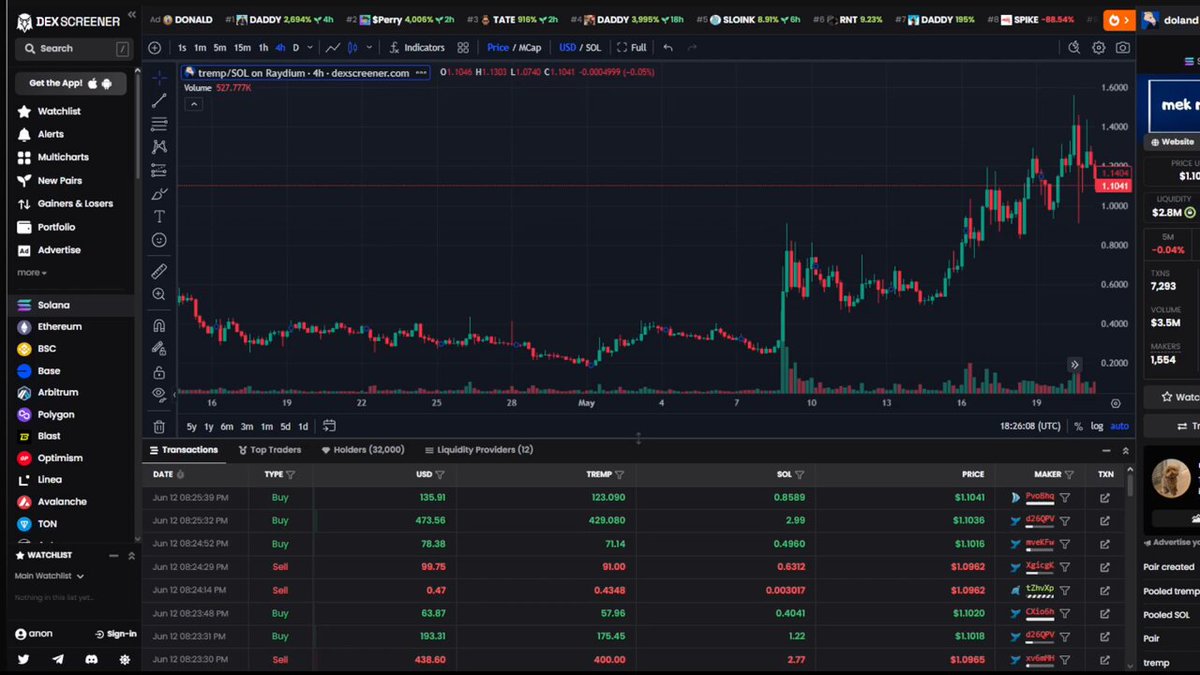The width and height of the screenshot is (1200, 675).
Task: Click the compare or add symbol plus icon
Action: click(x=154, y=47)
